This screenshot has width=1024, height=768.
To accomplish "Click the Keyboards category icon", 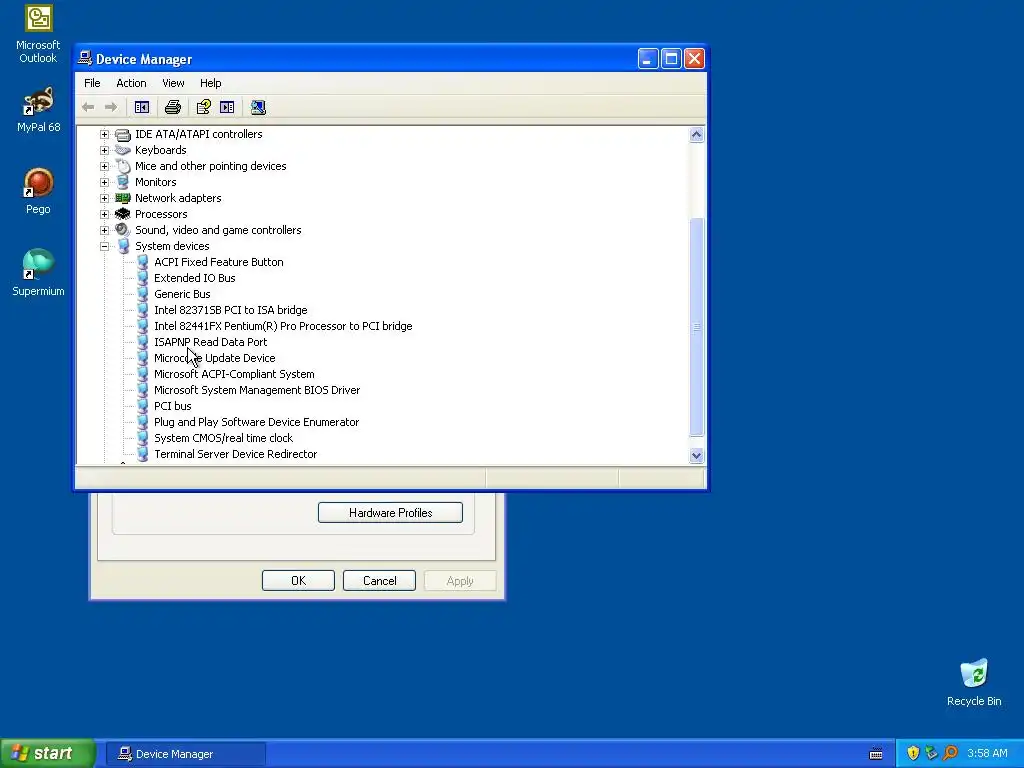I will tap(123, 150).
